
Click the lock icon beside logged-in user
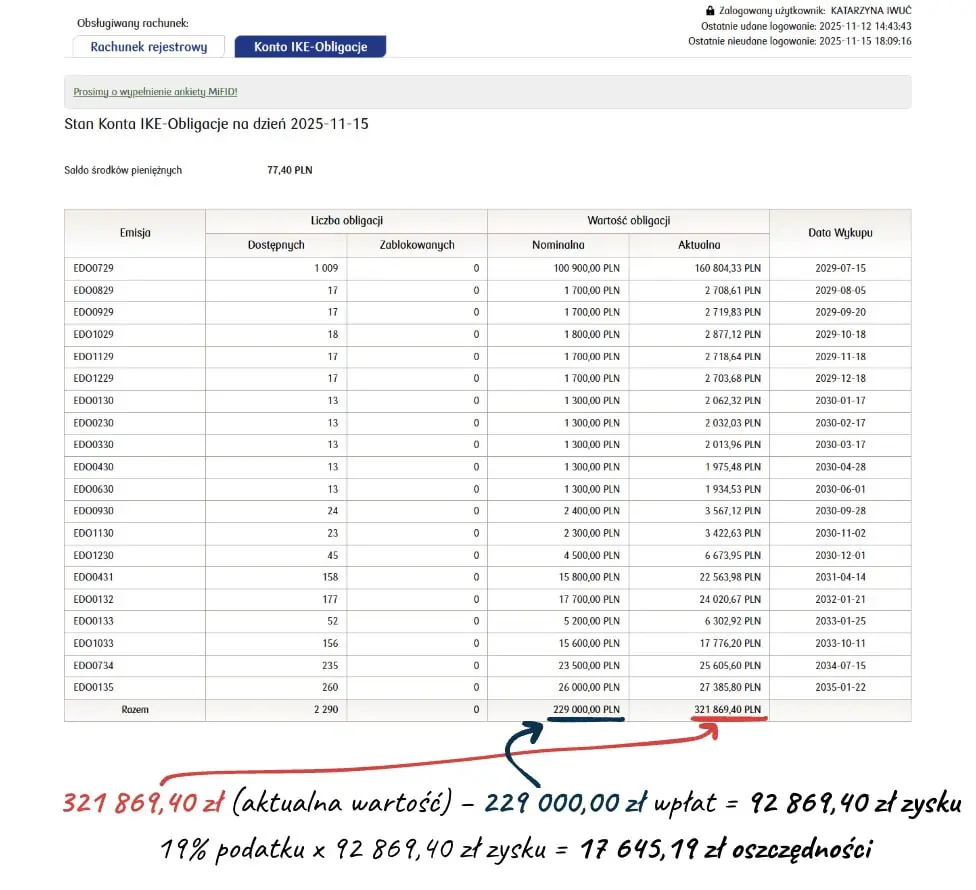[x=711, y=10]
